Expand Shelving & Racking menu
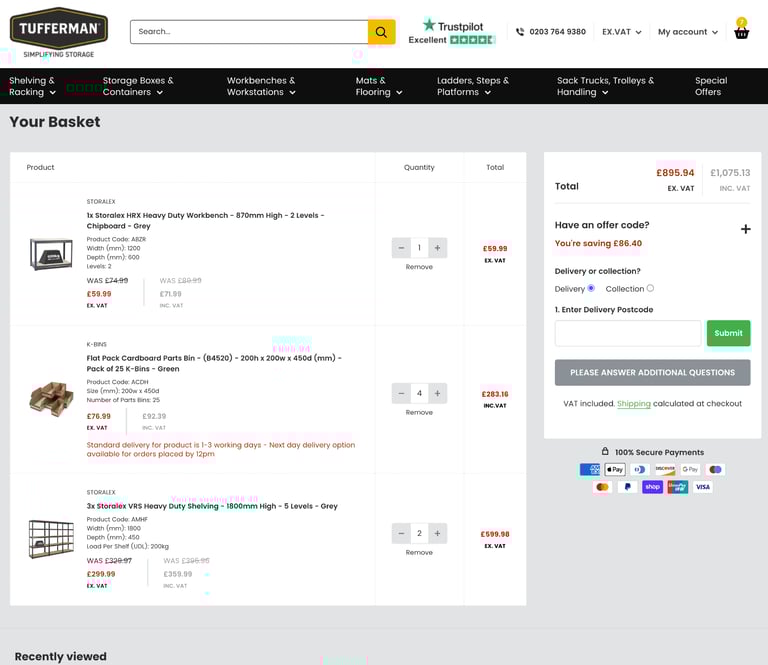The height and width of the screenshot is (665, 768). click(x=32, y=86)
